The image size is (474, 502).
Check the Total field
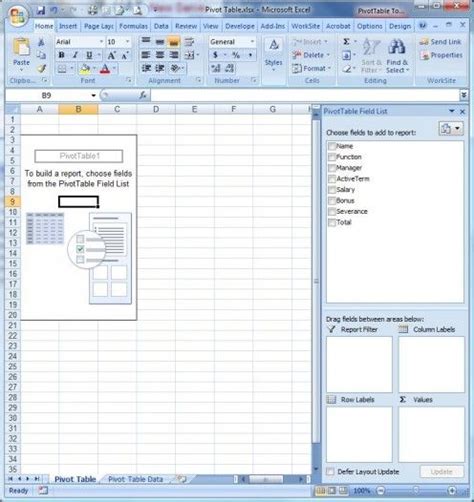pyautogui.click(x=332, y=223)
